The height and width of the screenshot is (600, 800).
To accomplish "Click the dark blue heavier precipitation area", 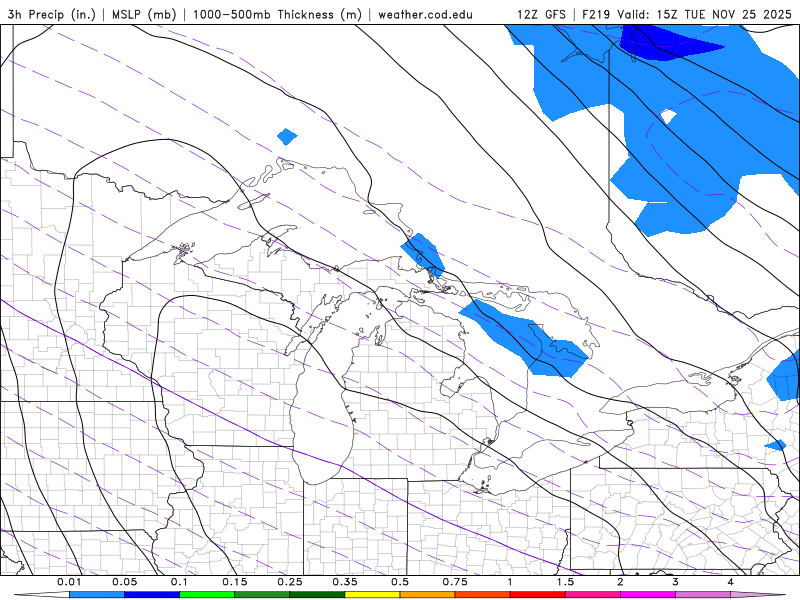I will point(663,43).
